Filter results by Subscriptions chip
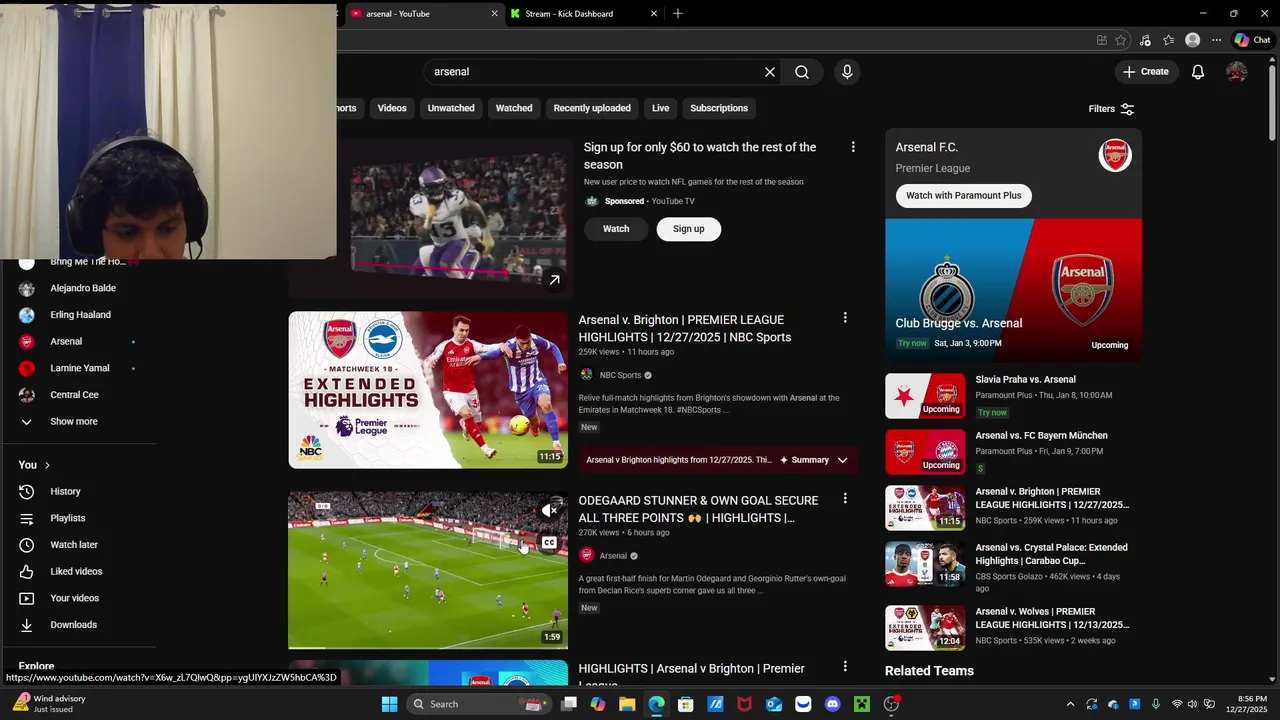 click(x=719, y=108)
